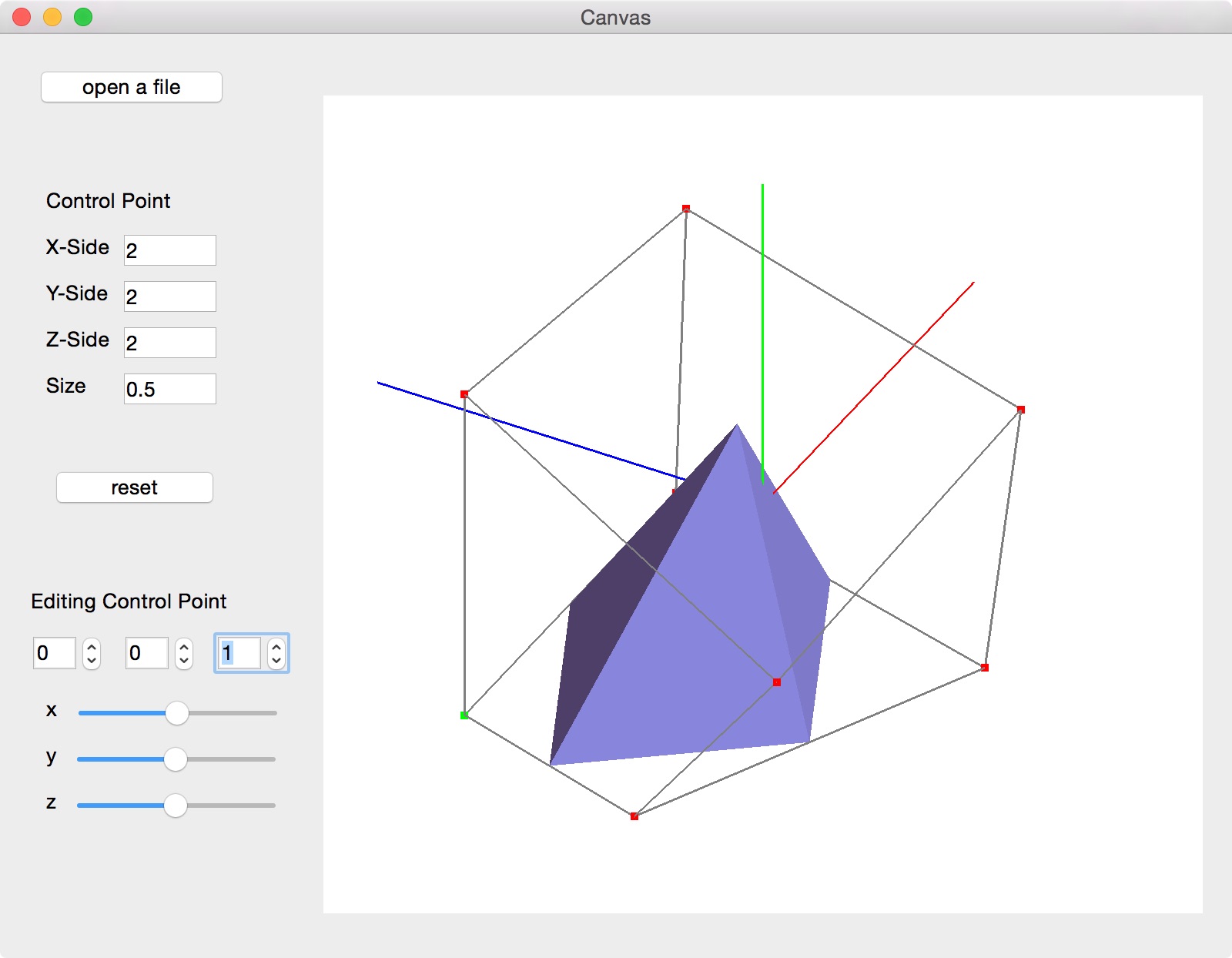Viewport: 1232px width, 958px height.
Task: Click the yellow minimize window button
Action: [x=52, y=17]
